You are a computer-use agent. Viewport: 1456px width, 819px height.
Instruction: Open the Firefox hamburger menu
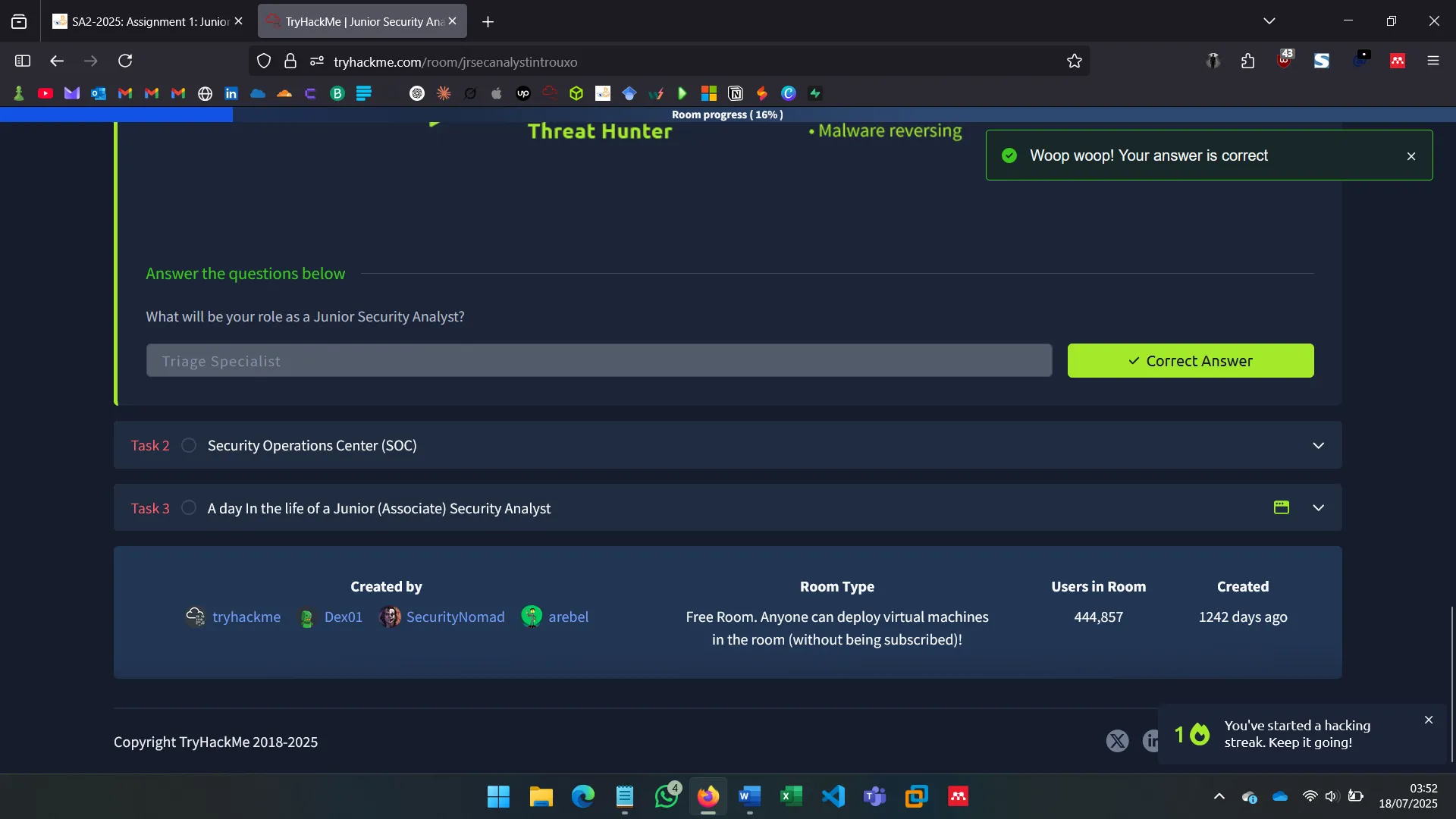click(x=1433, y=61)
